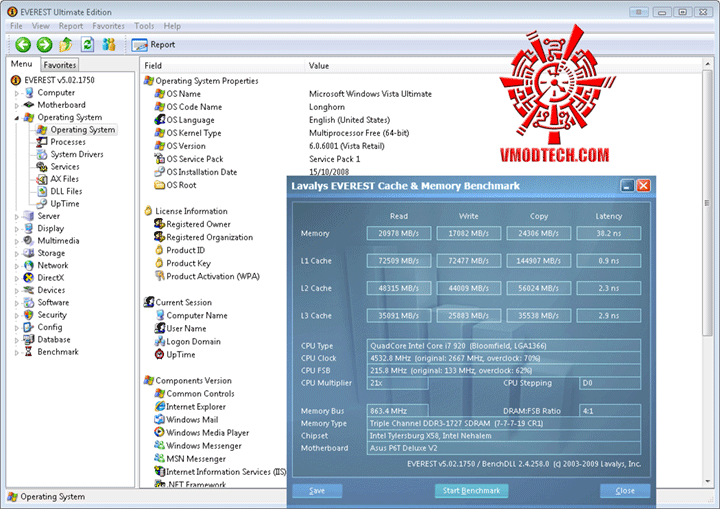The width and height of the screenshot is (720, 509).
Task: Click the Benchmark hourglass icon
Action: 29,352
